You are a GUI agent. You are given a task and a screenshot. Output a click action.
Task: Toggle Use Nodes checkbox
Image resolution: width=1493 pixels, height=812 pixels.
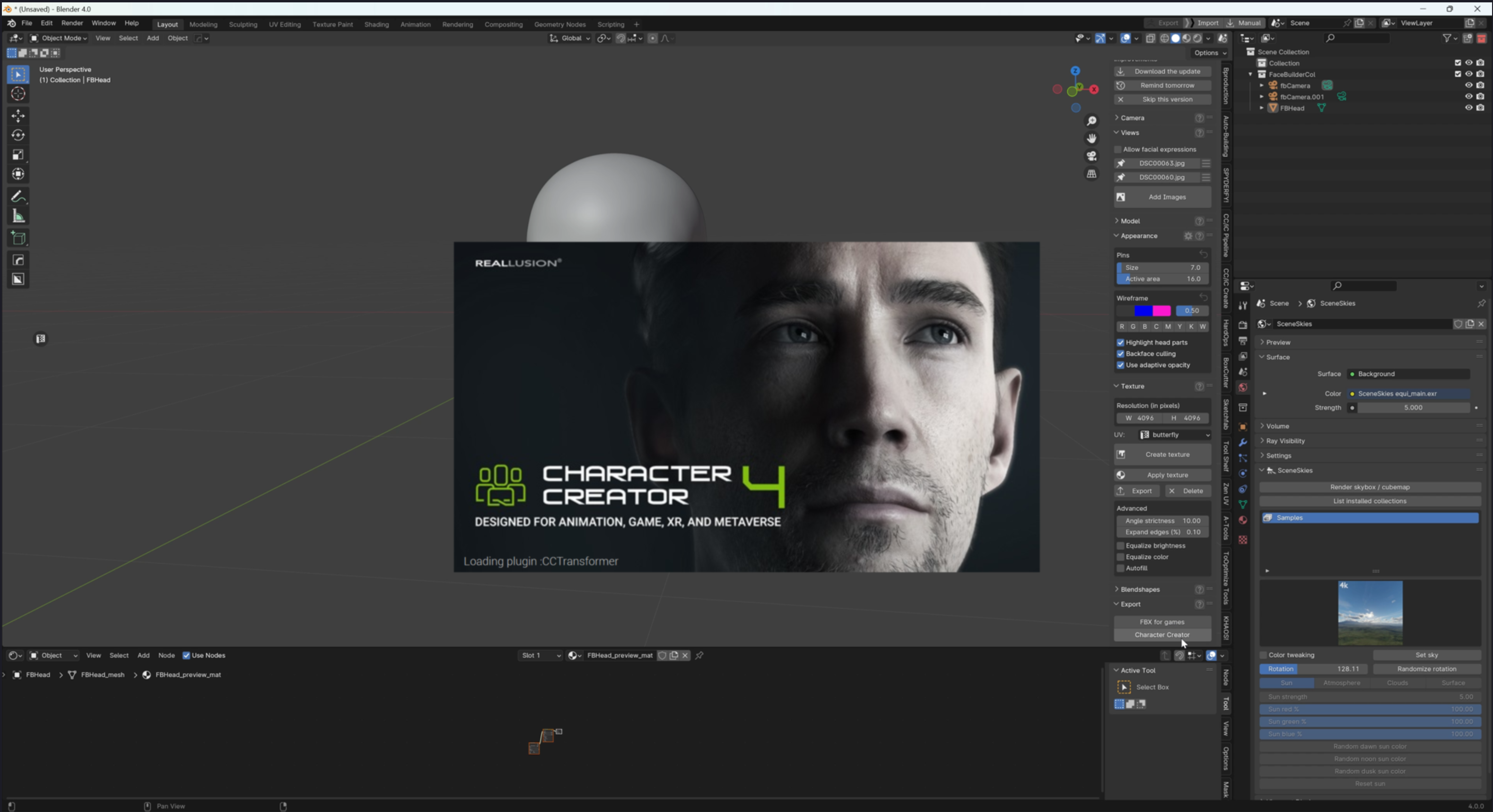point(186,655)
